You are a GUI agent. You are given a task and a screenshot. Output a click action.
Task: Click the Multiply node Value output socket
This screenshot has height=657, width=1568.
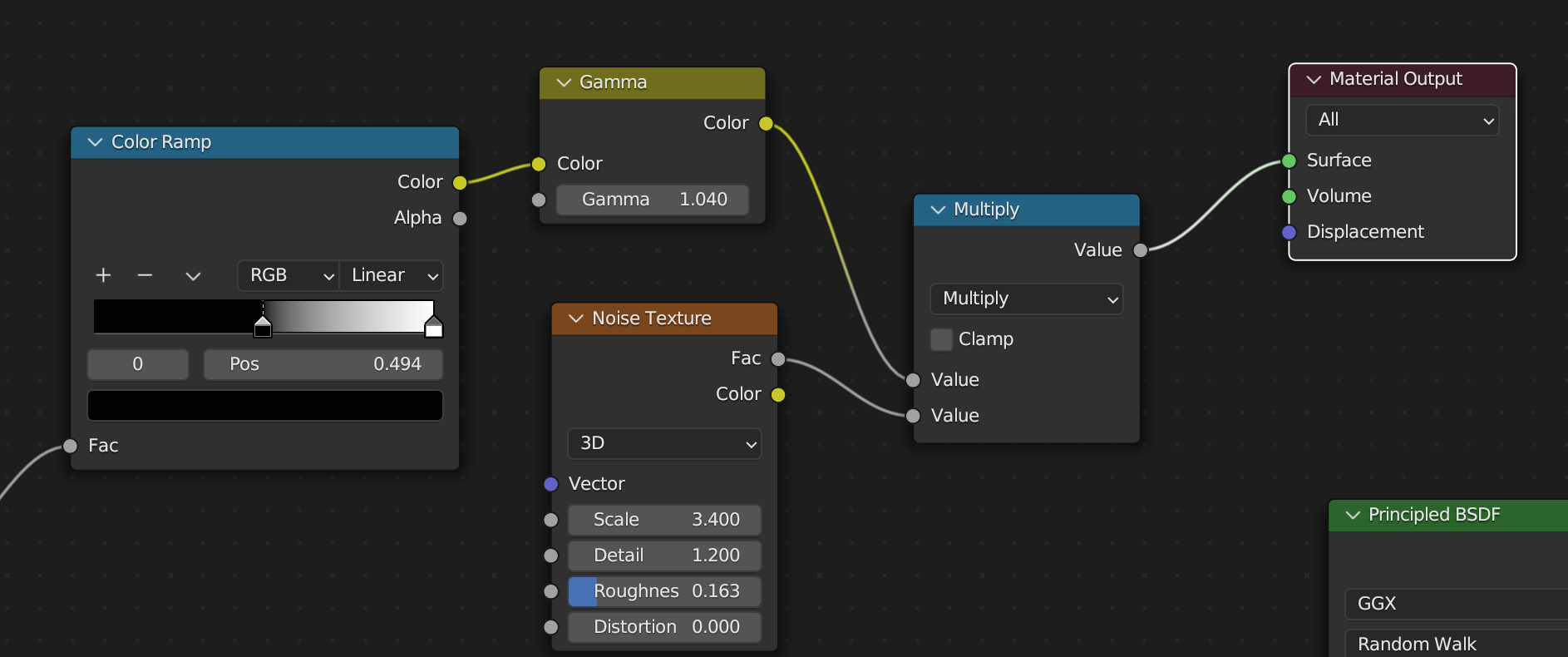pyautogui.click(x=1141, y=250)
